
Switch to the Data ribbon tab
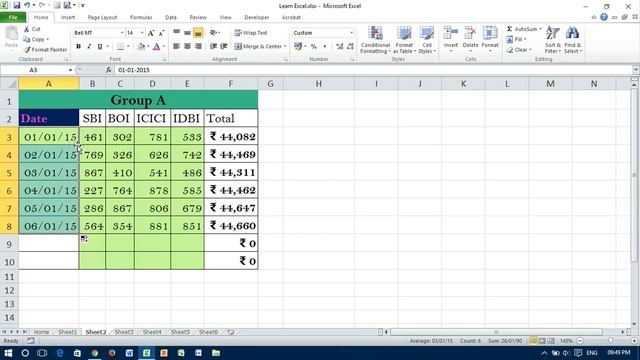(171, 17)
